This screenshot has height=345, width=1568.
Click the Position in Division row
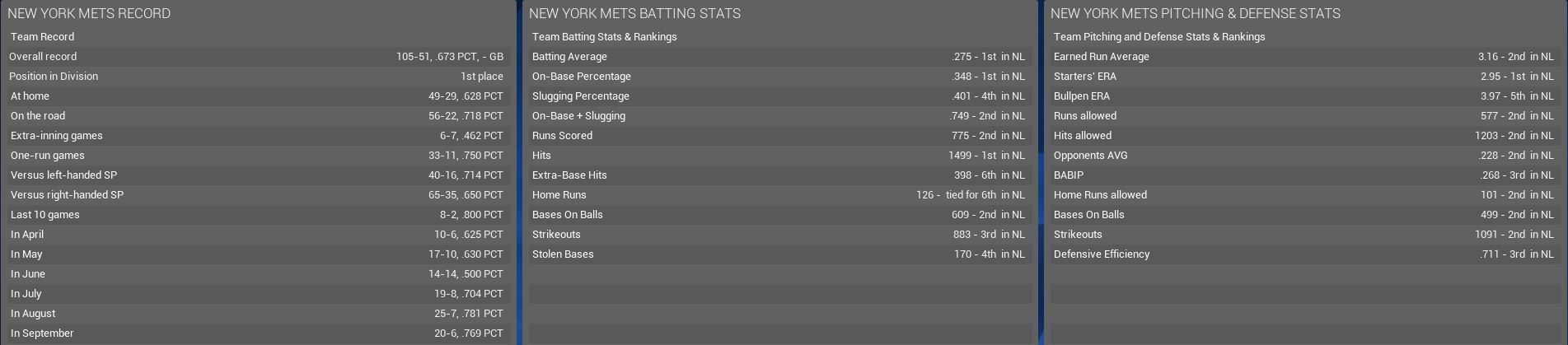(255, 77)
